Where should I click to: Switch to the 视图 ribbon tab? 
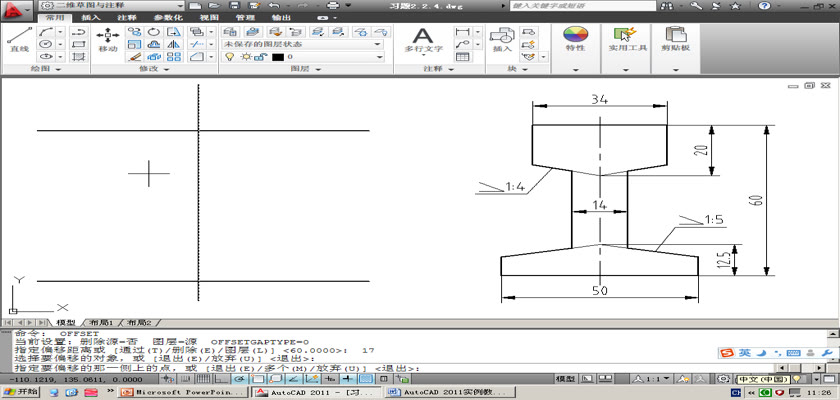coord(208,17)
